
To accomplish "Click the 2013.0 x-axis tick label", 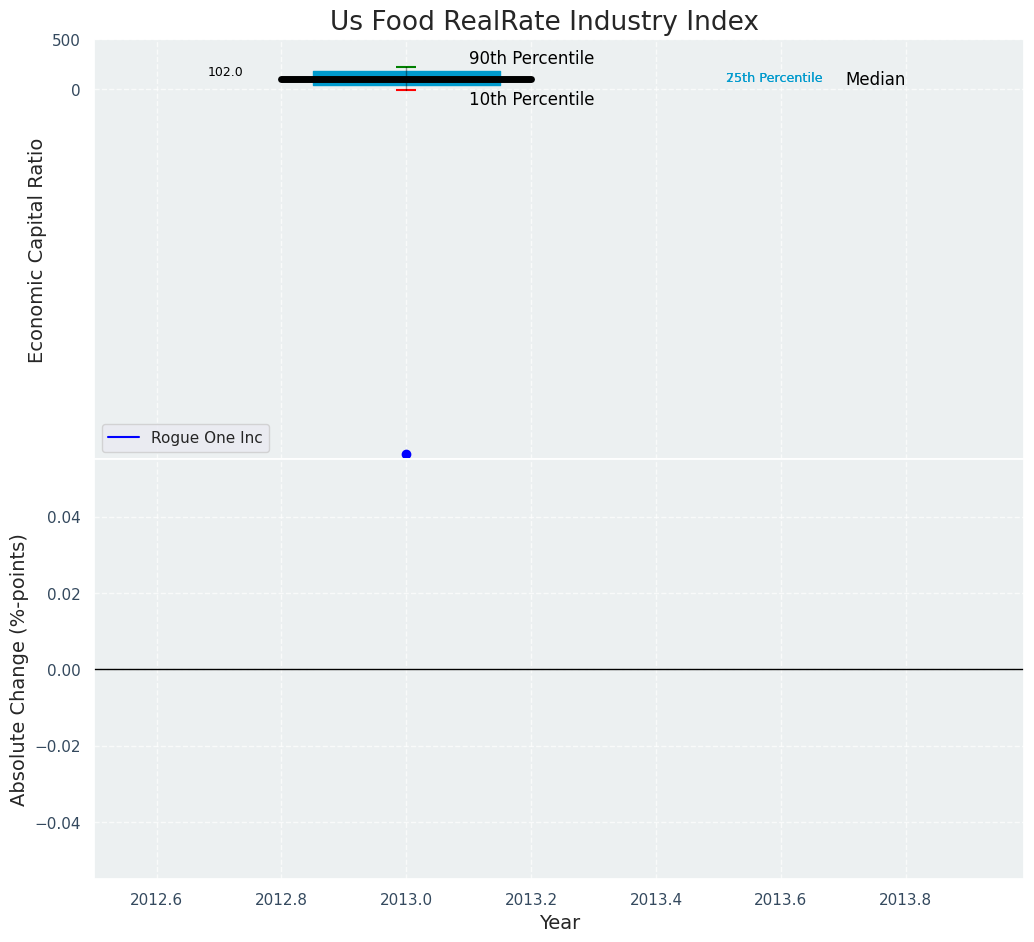I will tap(406, 899).
